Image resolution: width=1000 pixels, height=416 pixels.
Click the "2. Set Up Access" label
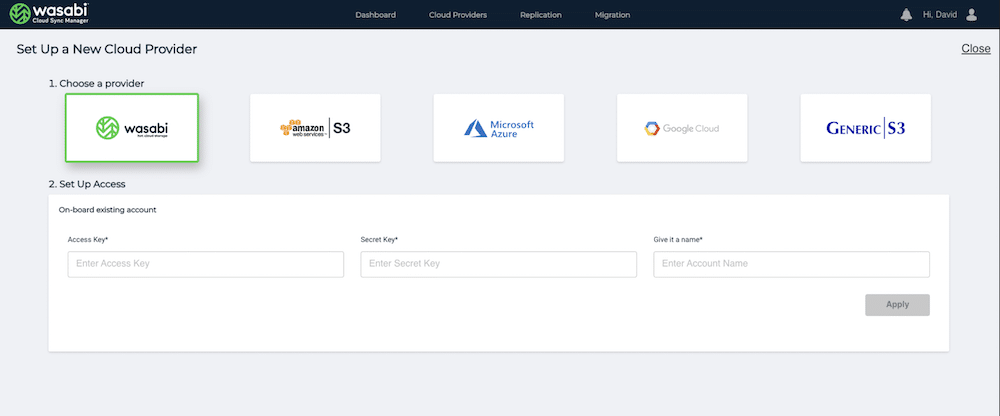tap(87, 184)
